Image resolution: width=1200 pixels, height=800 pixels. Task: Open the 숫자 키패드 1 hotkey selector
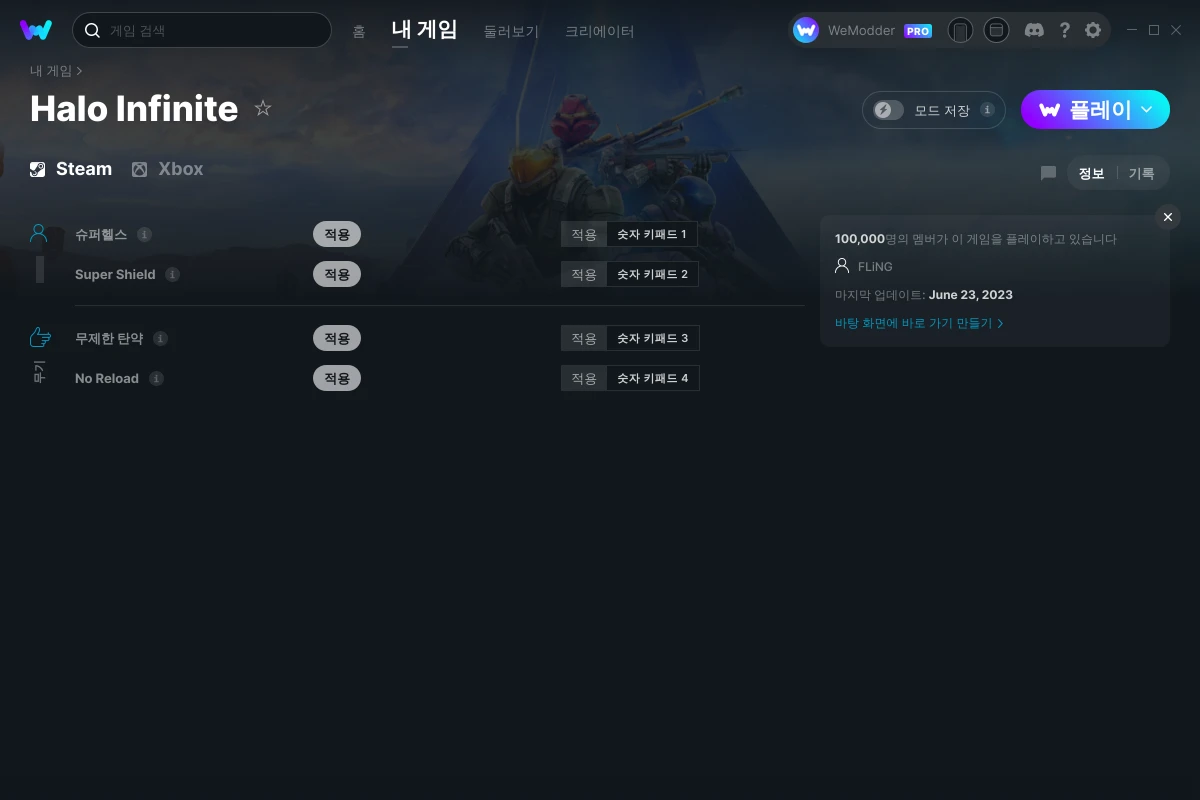click(652, 234)
